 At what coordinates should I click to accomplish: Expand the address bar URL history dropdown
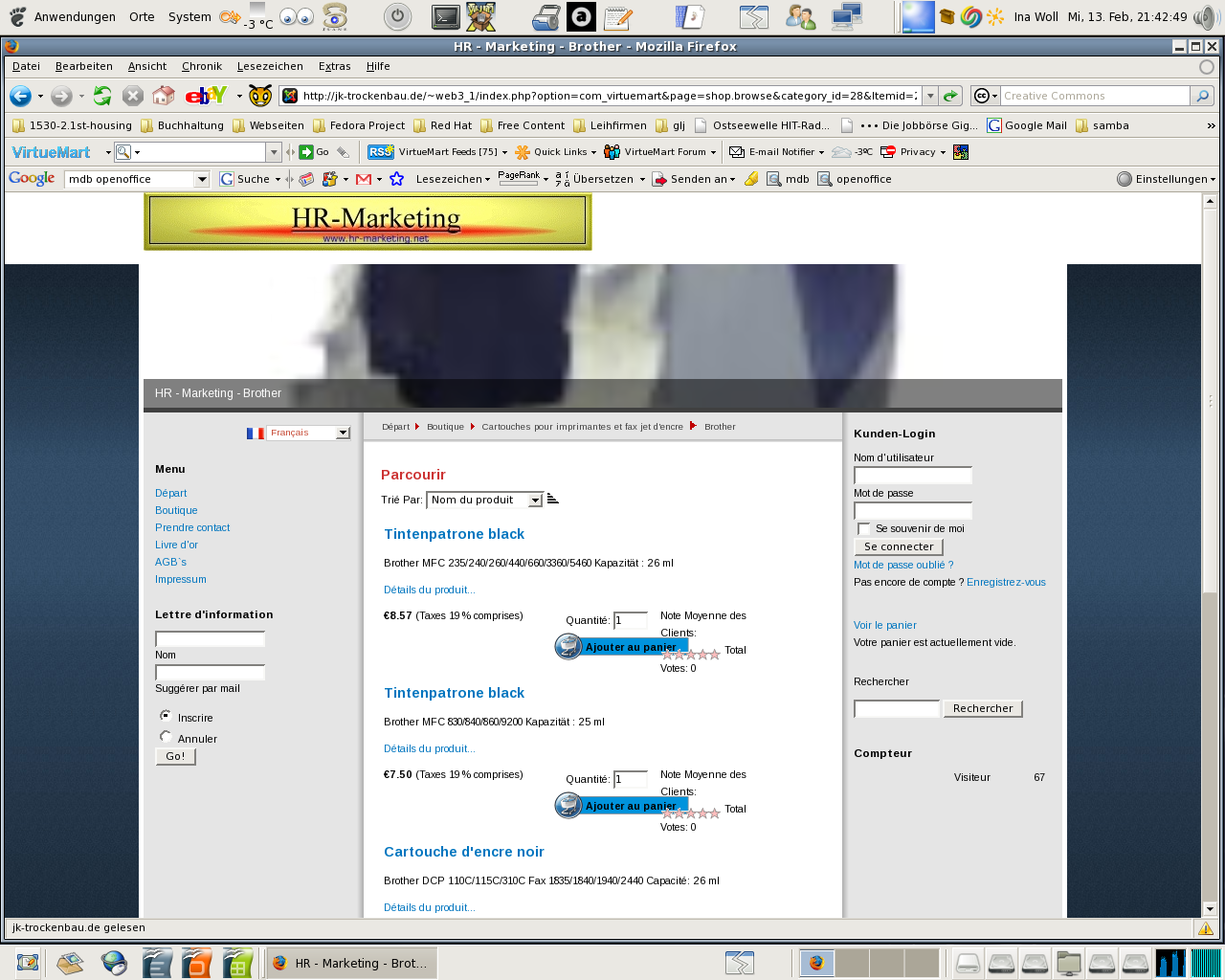click(x=929, y=96)
